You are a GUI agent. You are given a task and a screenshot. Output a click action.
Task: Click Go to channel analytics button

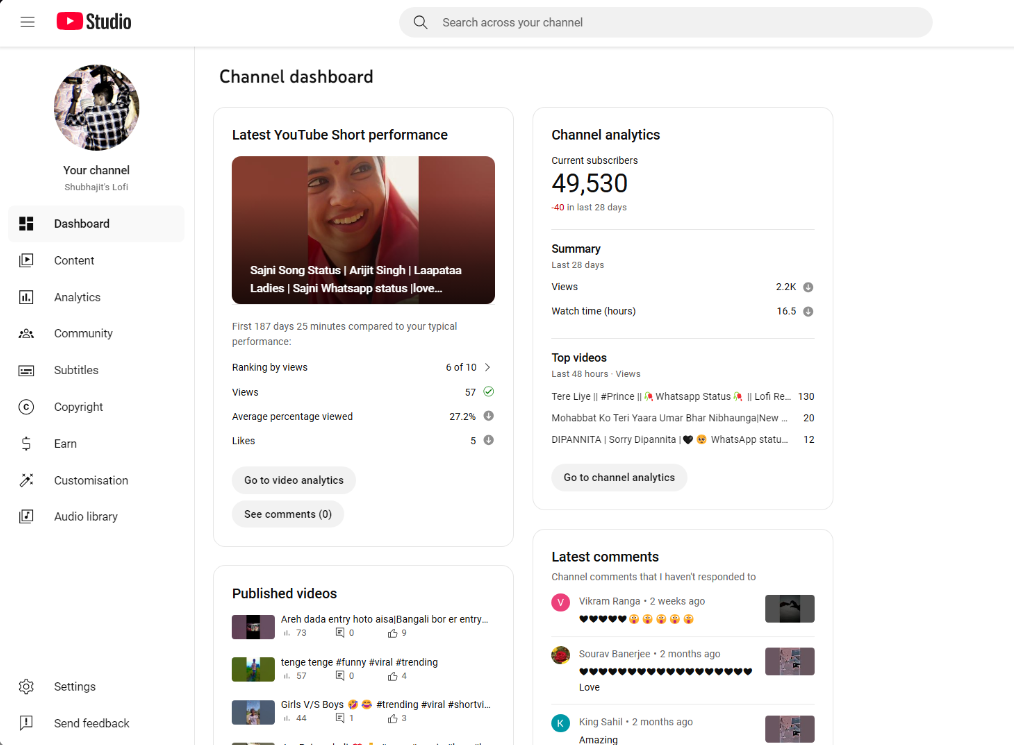[x=619, y=477]
